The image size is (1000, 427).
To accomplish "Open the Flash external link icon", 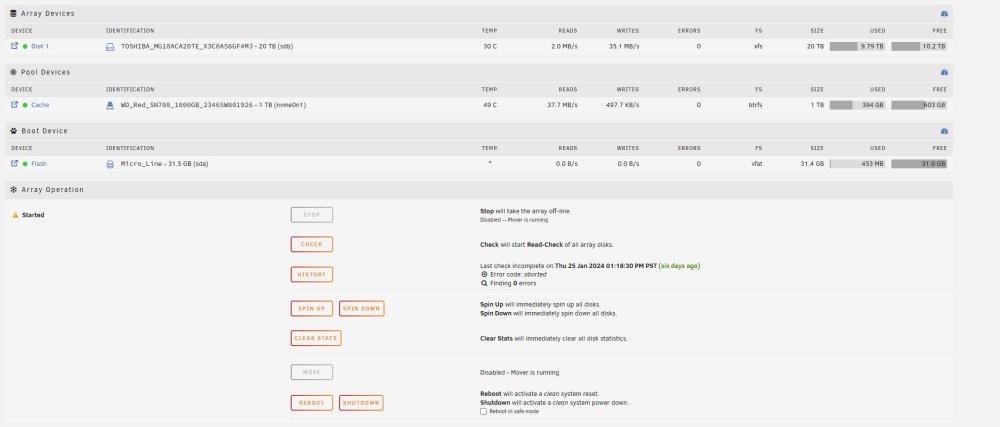I will 15,163.
